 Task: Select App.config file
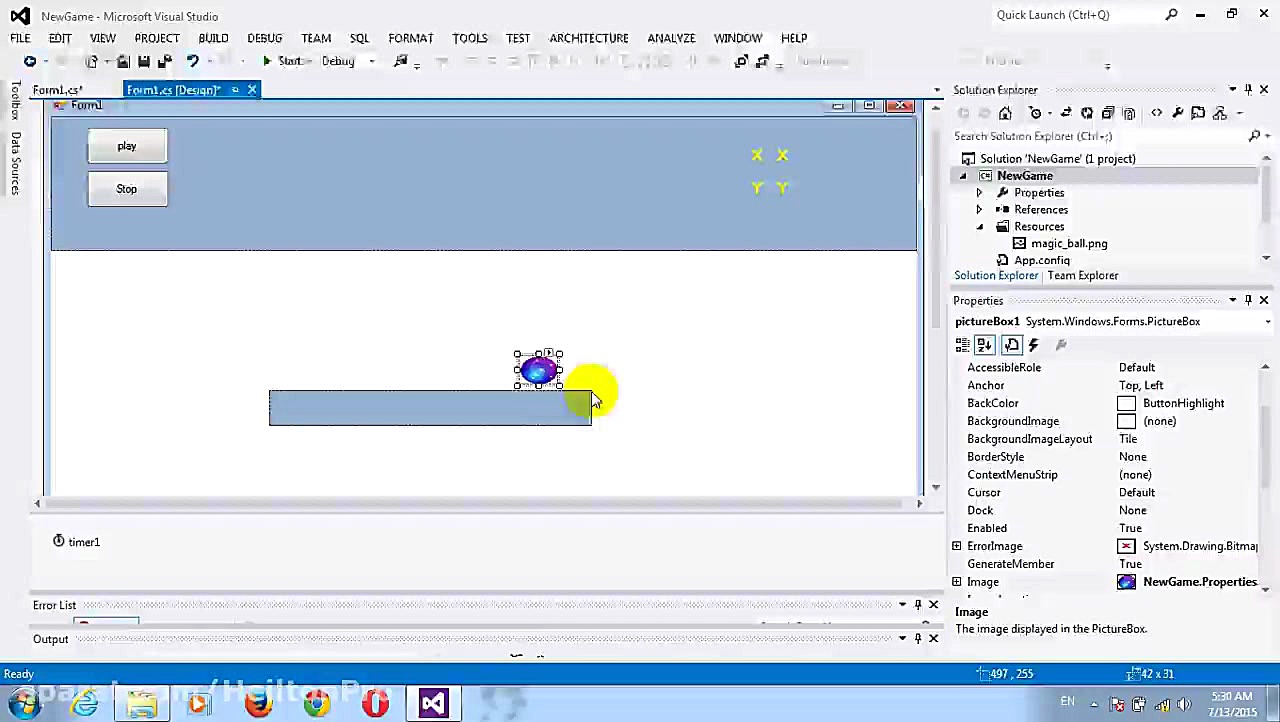tap(1041, 260)
